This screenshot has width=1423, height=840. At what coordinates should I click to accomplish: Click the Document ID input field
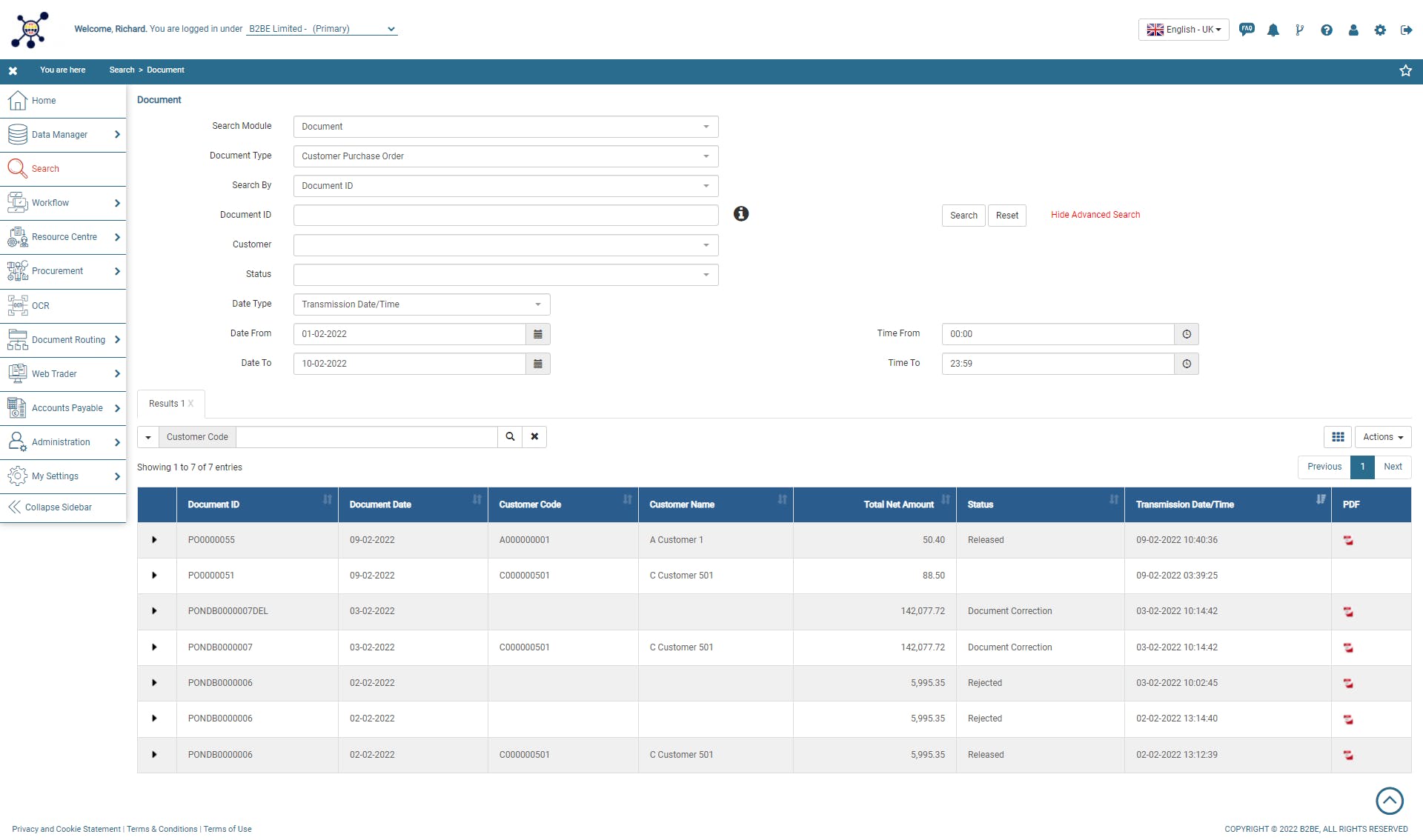point(505,216)
